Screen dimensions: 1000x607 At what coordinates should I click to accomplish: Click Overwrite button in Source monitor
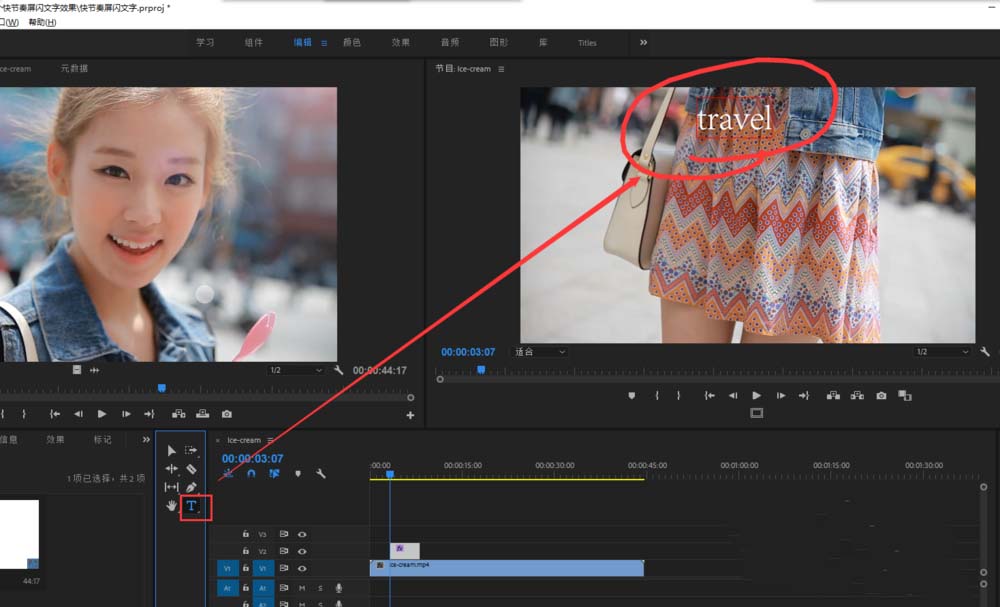(202, 414)
